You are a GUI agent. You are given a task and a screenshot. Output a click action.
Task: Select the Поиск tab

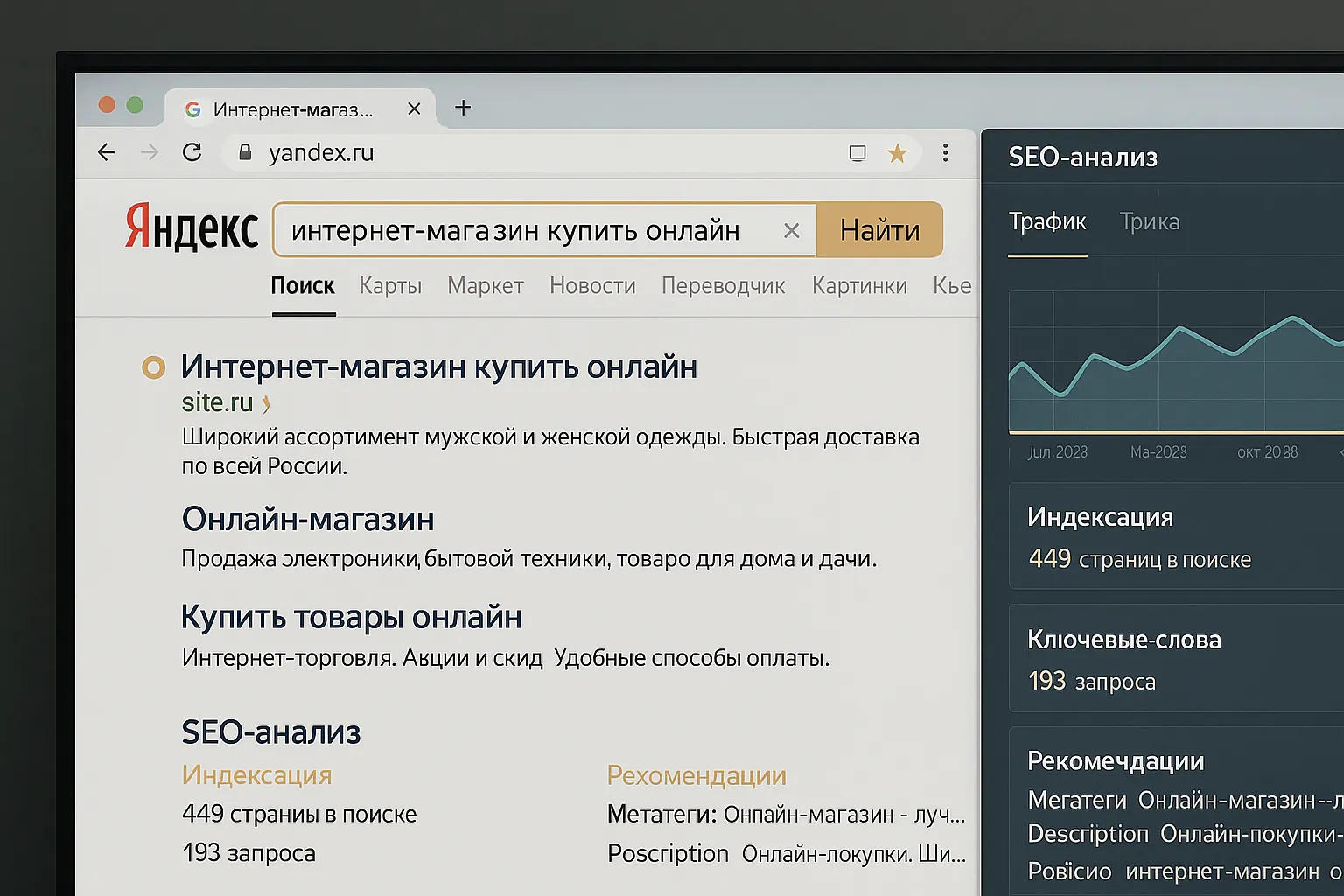coord(303,286)
